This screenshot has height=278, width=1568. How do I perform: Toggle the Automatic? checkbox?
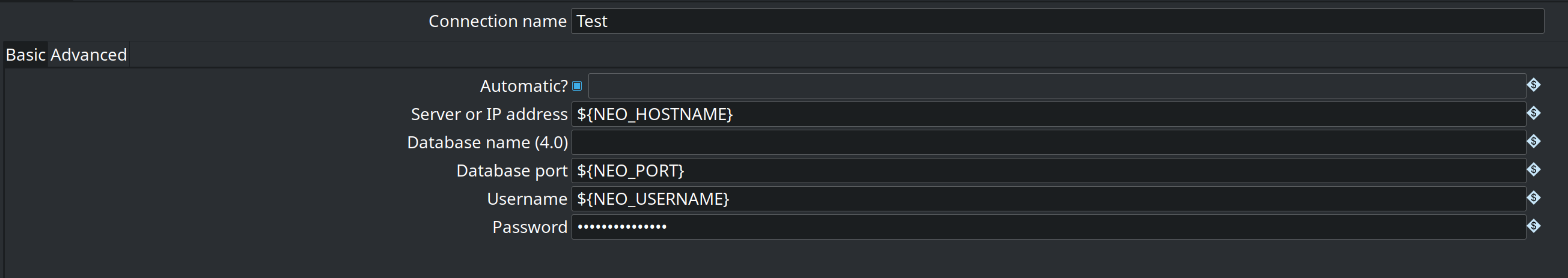pyautogui.click(x=577, y=86)
